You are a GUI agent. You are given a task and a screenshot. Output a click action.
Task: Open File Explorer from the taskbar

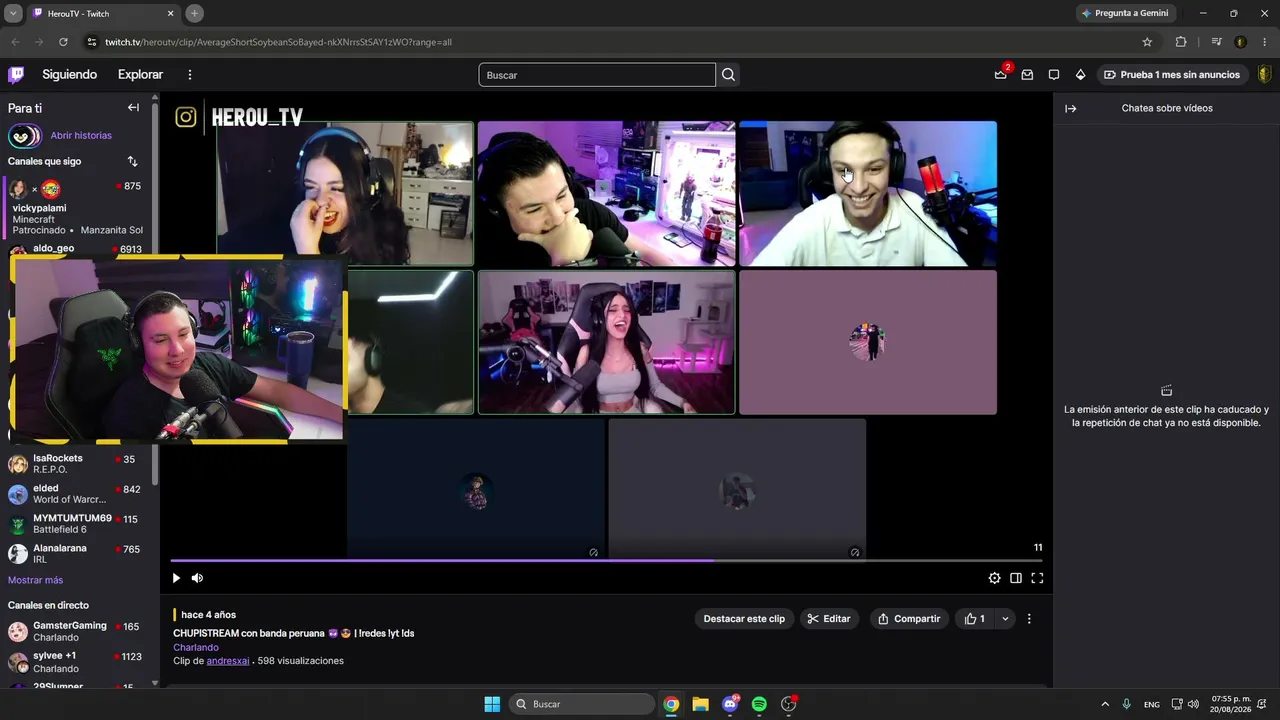pos(700,704)
